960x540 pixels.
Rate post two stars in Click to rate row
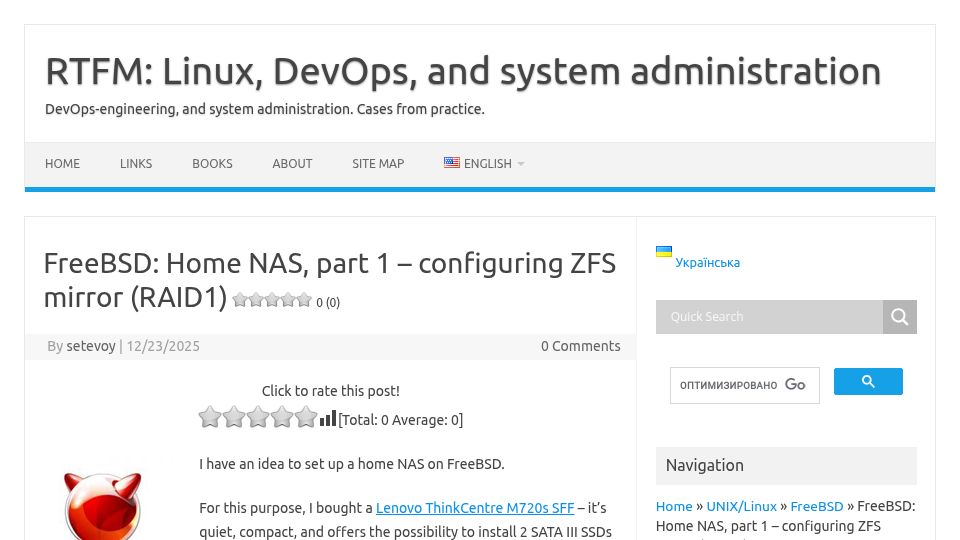(234, 417)
